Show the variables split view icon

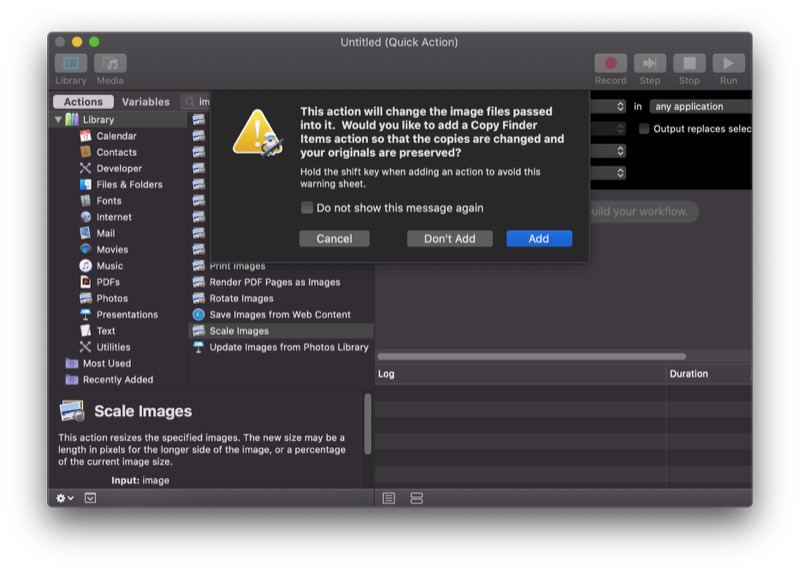point(416,498)
